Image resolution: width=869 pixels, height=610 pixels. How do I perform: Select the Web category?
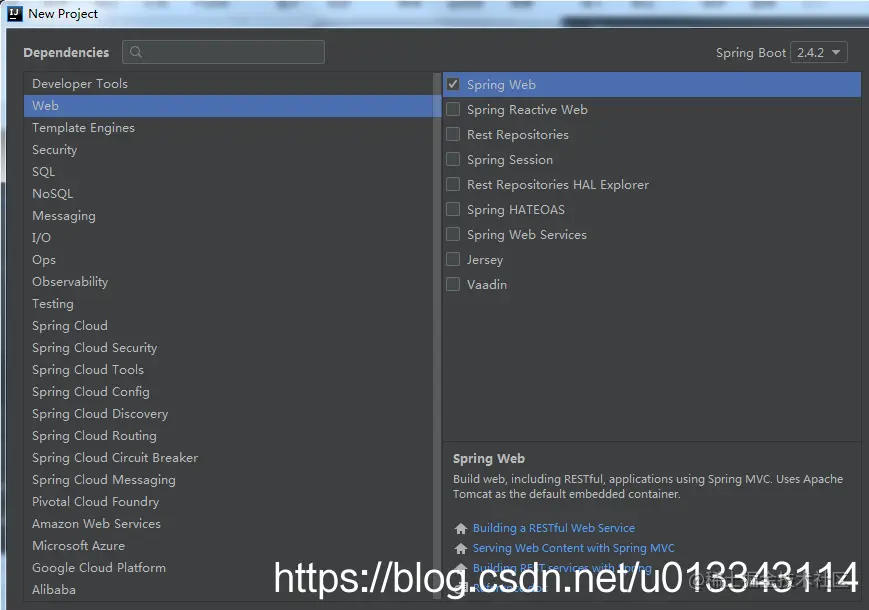point(229,106)
